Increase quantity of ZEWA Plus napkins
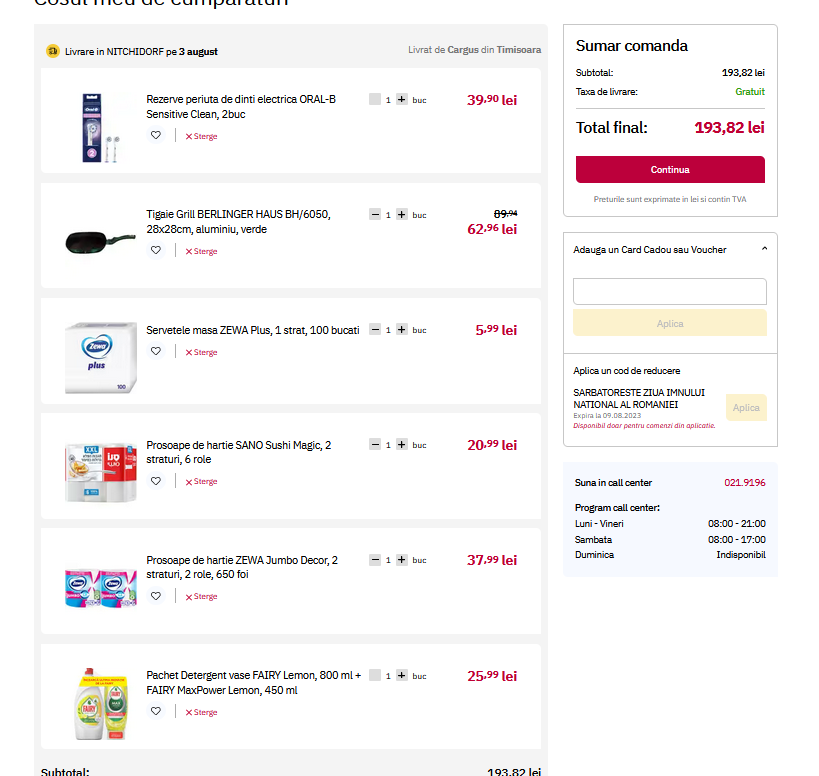The image size is (819, 776). (402, 330)
